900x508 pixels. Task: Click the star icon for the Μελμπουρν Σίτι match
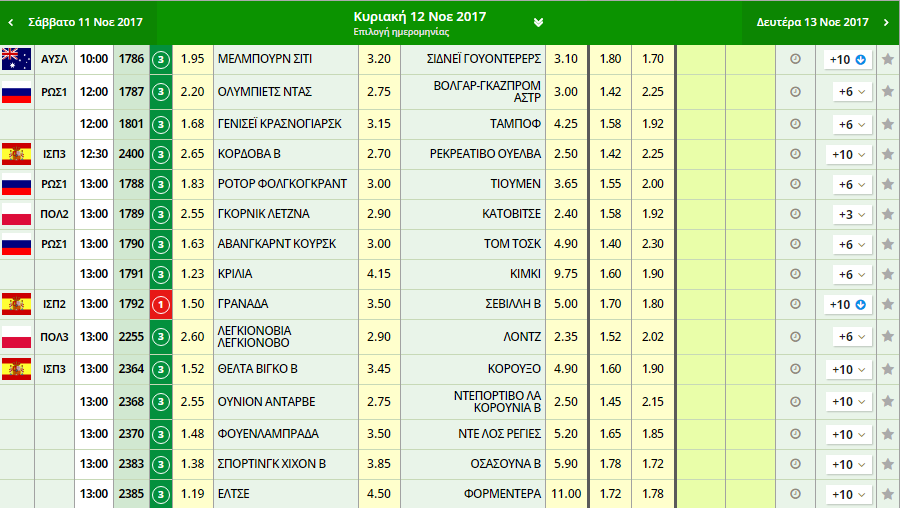(x=887, y=60)
